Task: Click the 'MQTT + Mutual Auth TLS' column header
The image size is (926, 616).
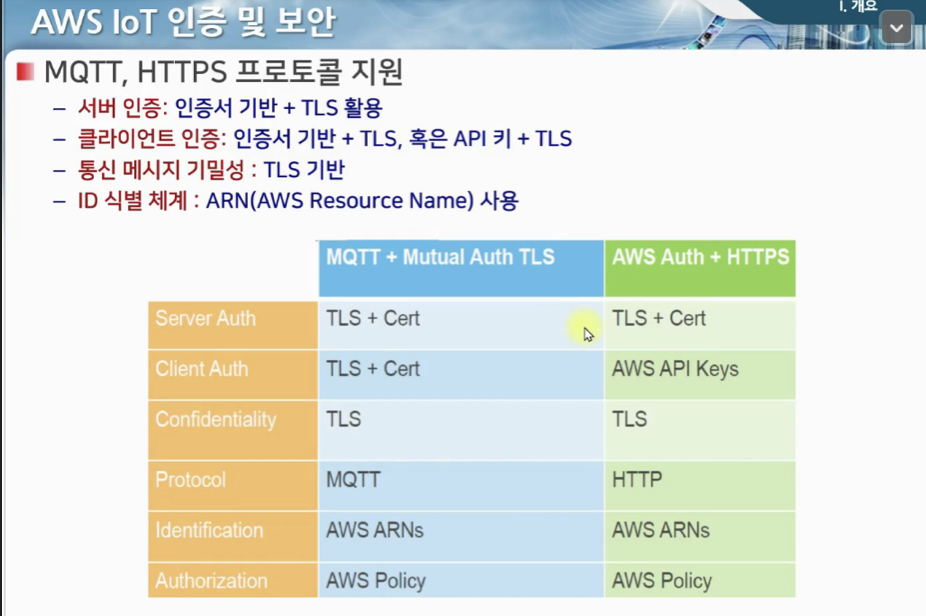Action: (461, 268)
